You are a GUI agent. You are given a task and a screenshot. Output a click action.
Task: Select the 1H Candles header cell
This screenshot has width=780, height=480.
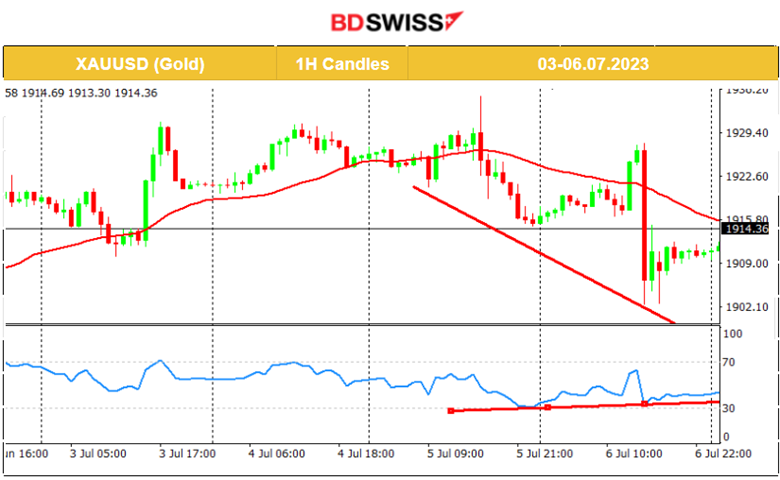point(342,64)
